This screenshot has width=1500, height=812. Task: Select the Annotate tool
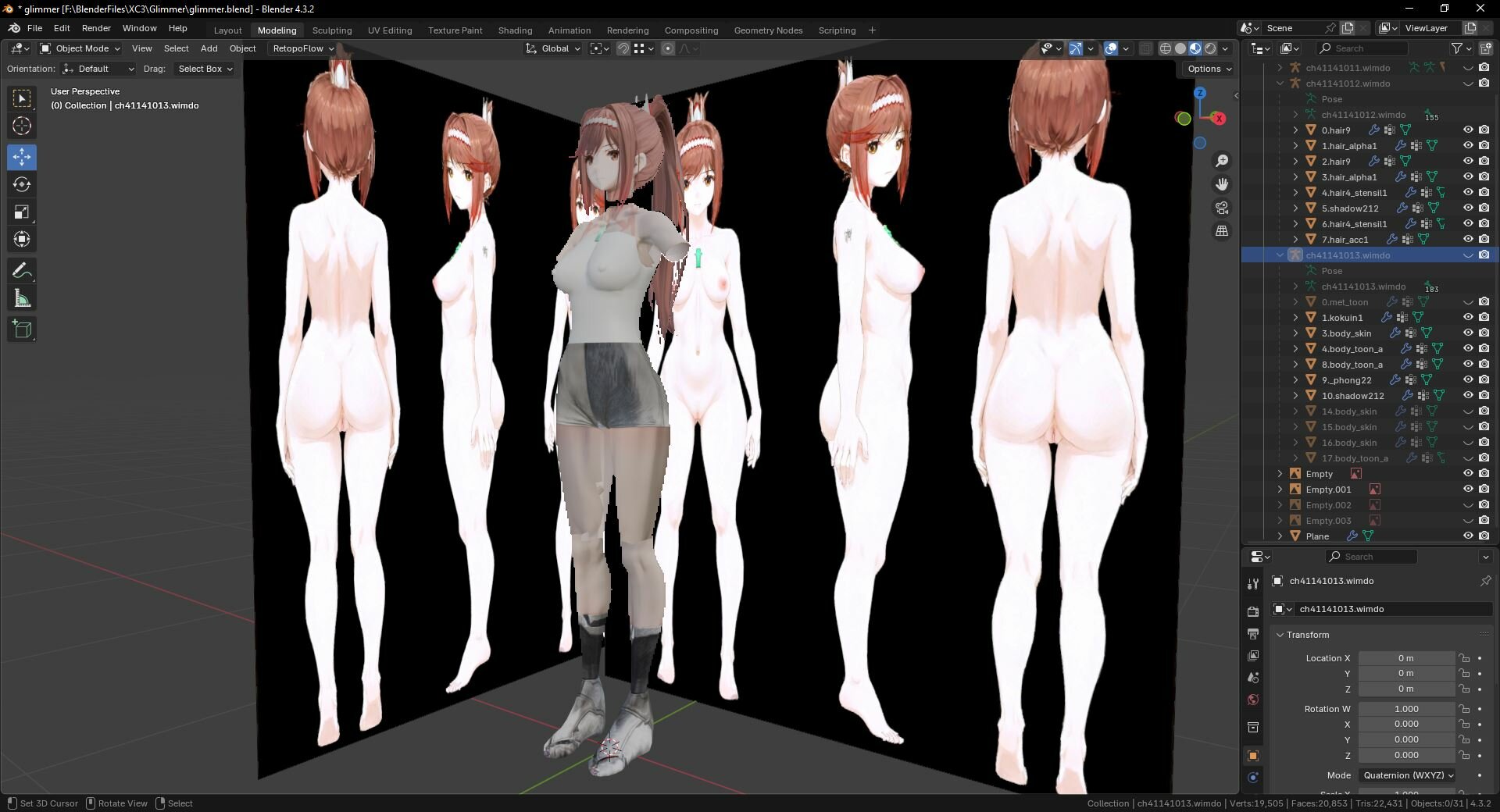coord(22,271)
